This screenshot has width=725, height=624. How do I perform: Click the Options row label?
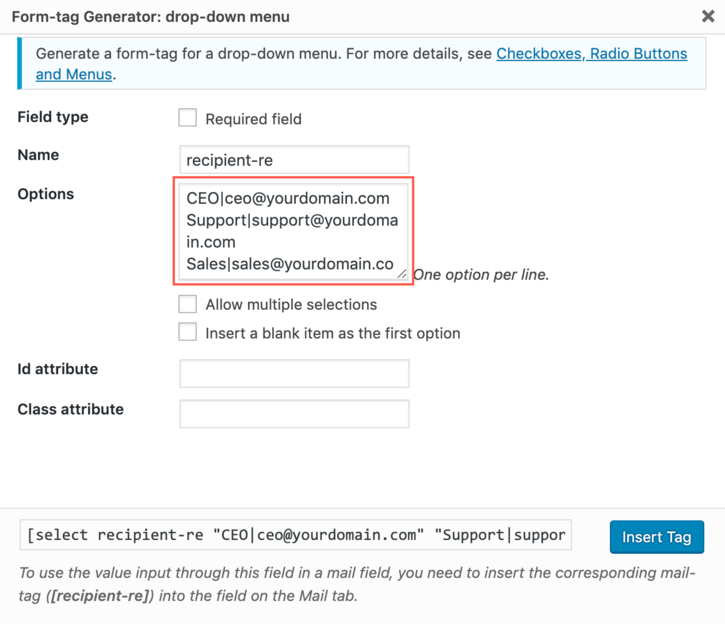[x=46, y=194]
